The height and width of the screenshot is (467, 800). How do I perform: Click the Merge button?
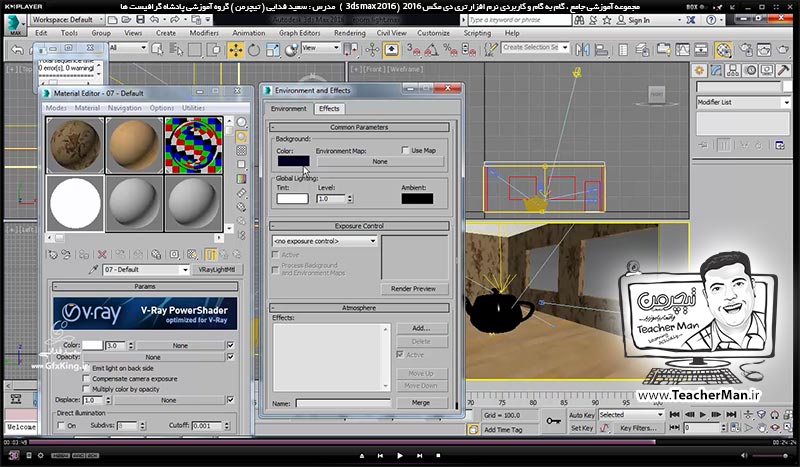[x=421, y=403]
